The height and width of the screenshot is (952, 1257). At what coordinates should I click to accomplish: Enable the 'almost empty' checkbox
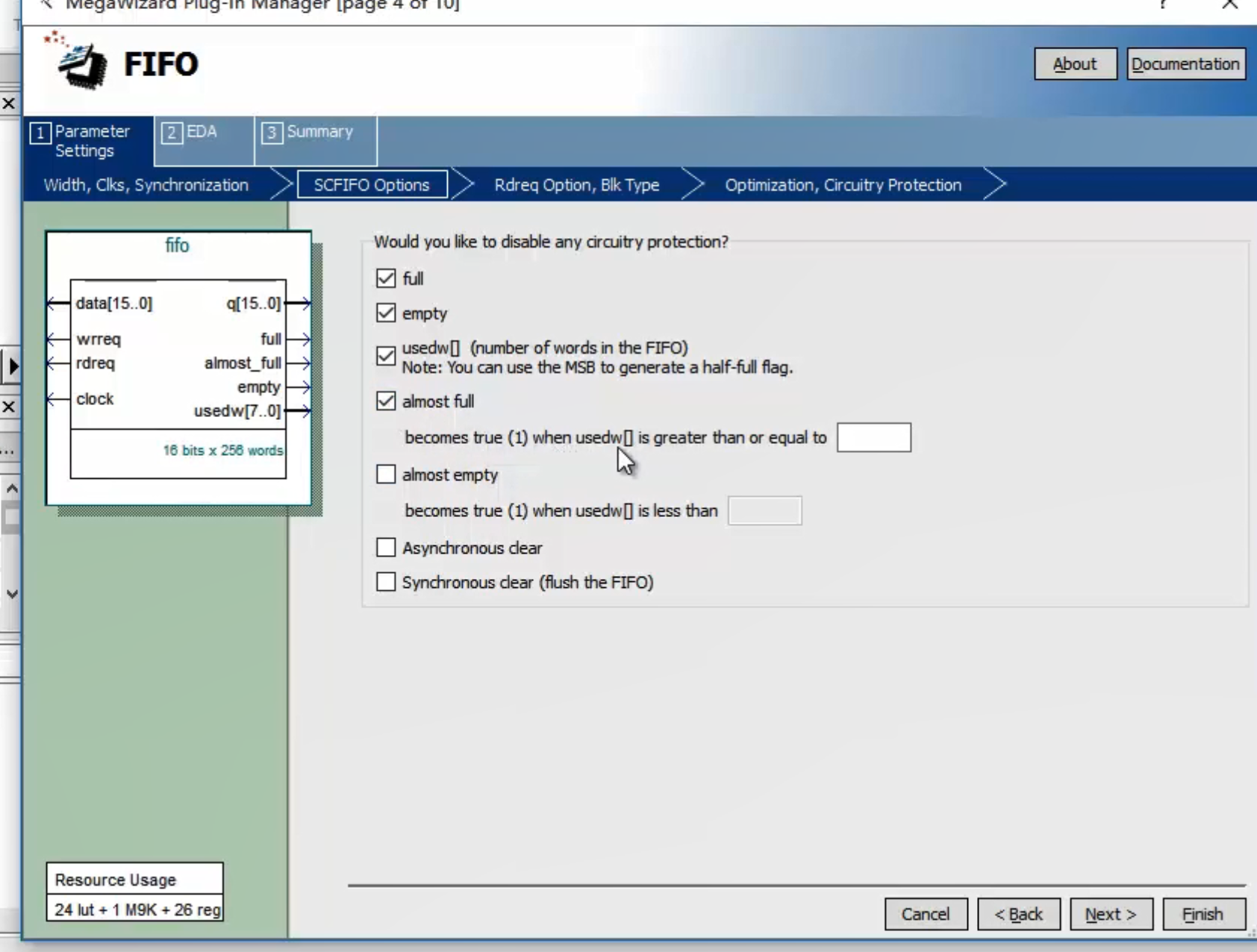coord(386,475)
